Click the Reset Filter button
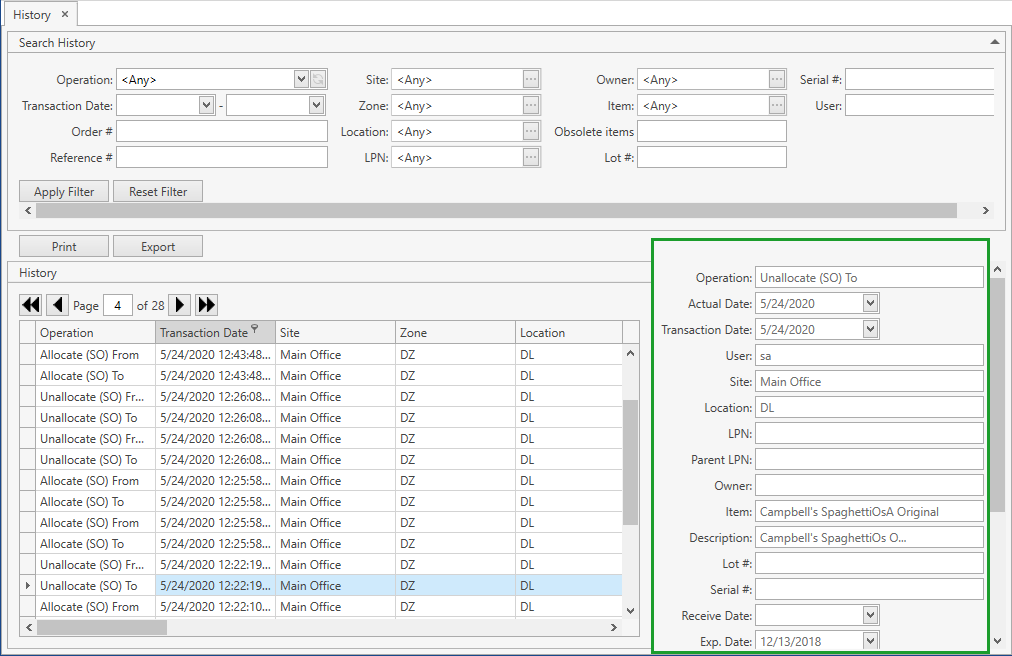 coord(158,192)
